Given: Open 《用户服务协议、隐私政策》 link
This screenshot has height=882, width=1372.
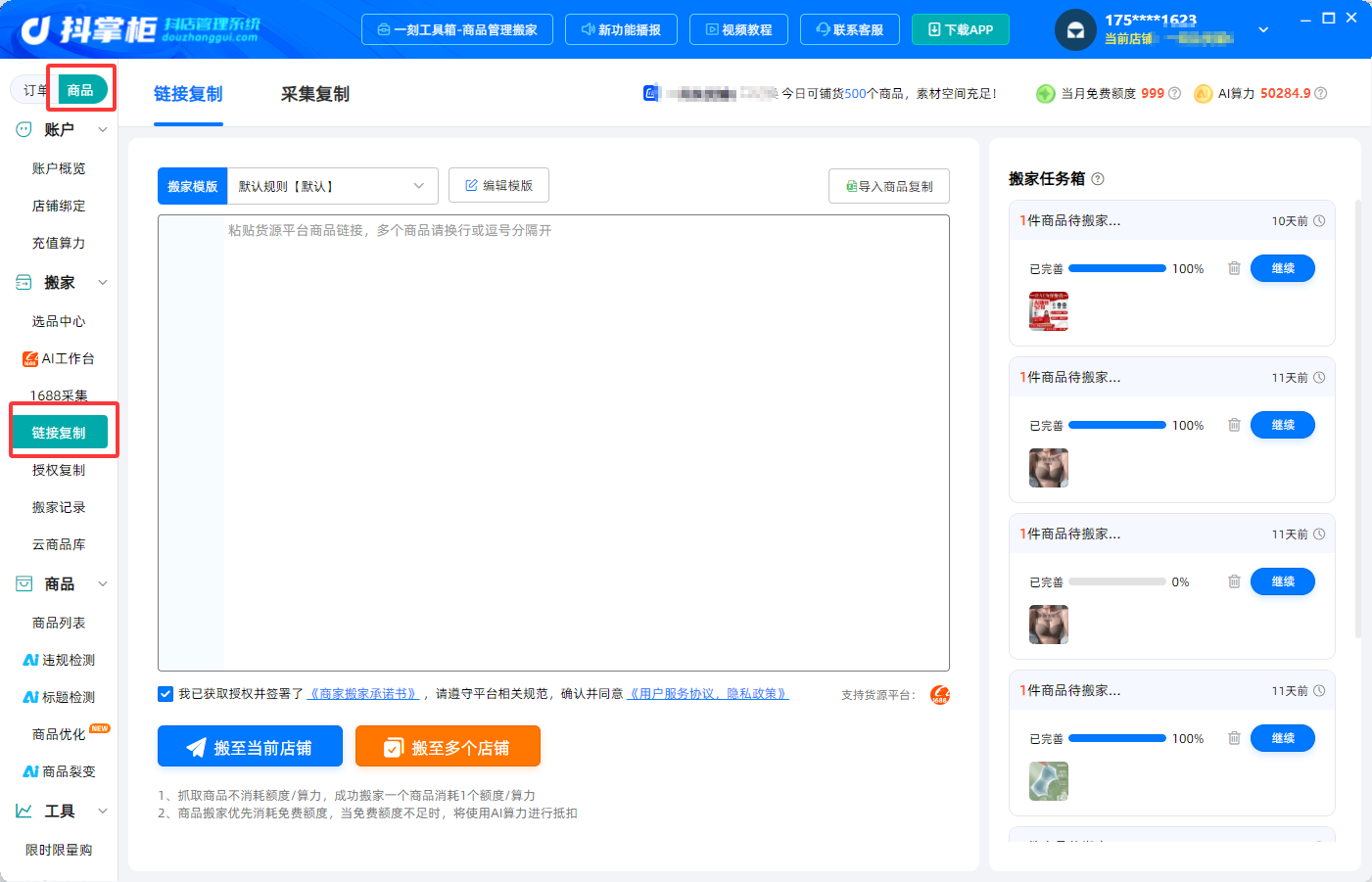Looking at the screenshot, I should [x=707, y=694].
